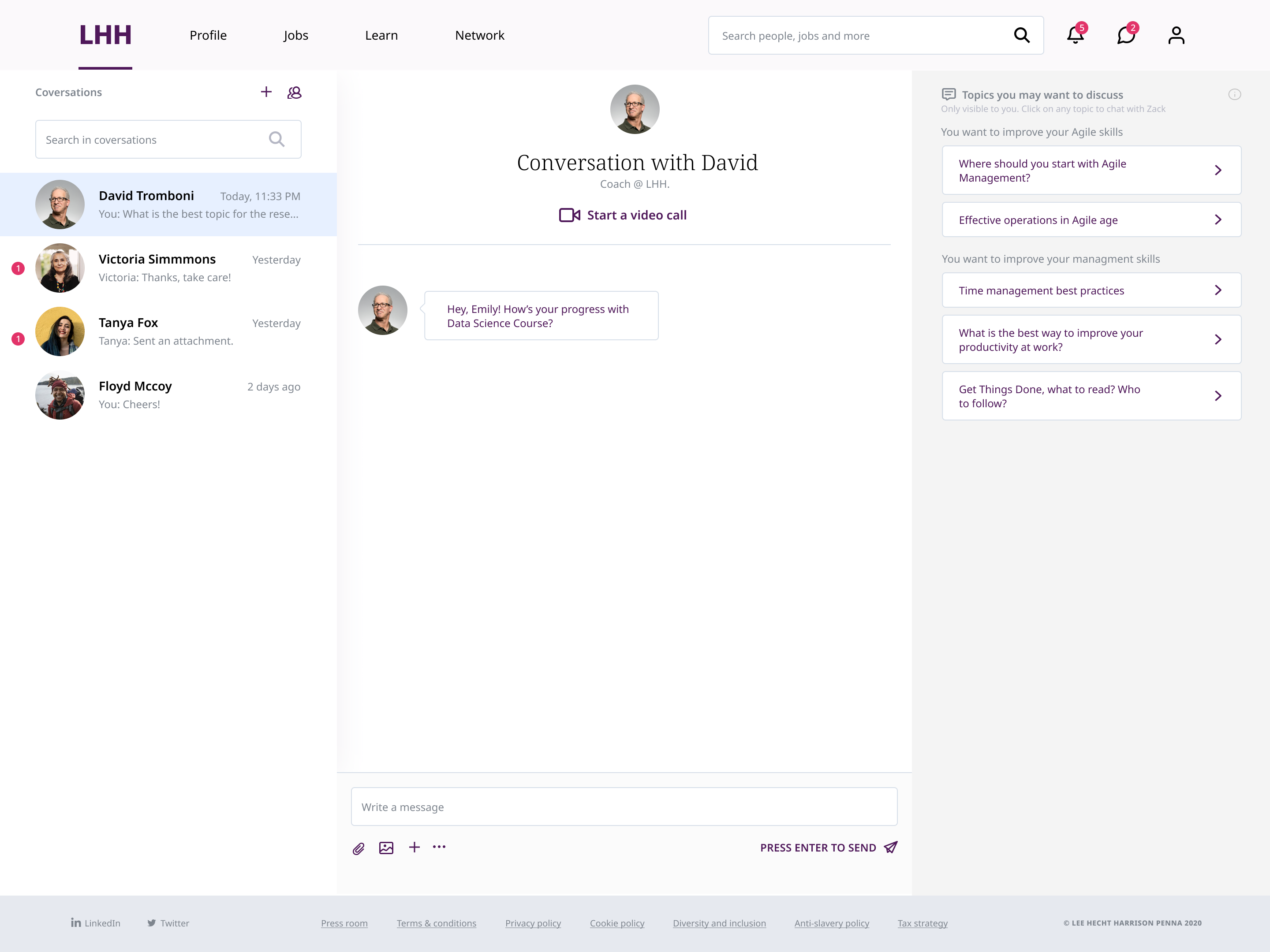Open Terms & conditions footer link
The width and height of the screenshot is (1270, 952).
[437, 923]
